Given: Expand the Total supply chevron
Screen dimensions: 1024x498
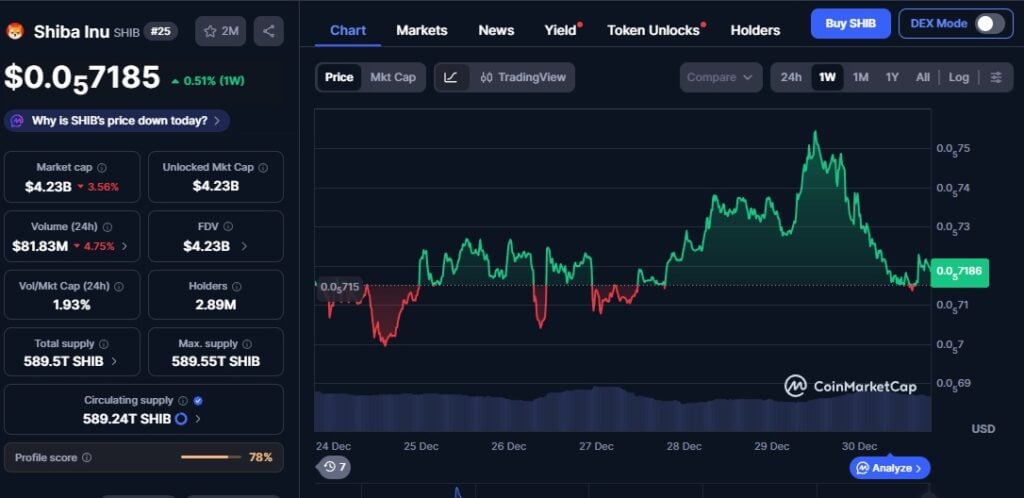Looking at the screenshot, I should coord(114,361).
